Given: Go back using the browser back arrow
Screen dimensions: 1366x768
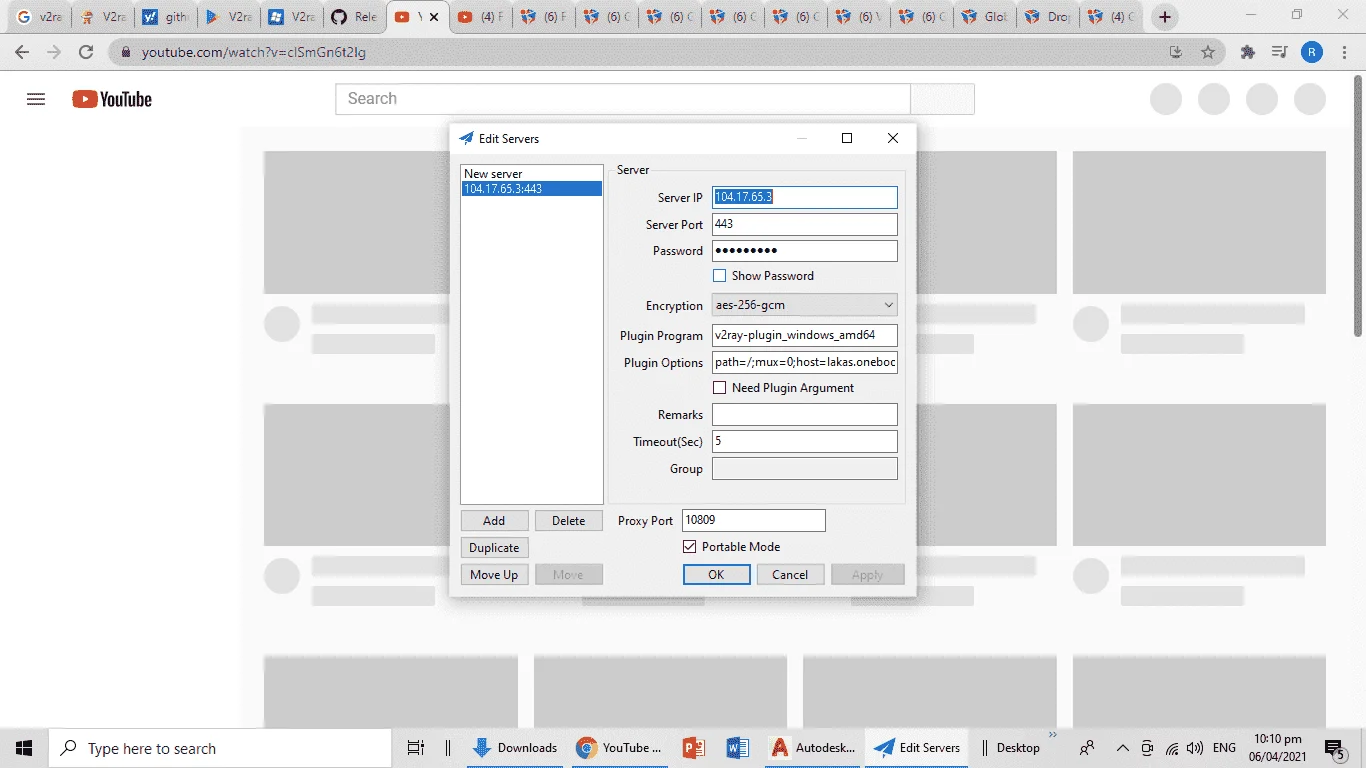Looking at the screenshot, I should pos(22,52).
